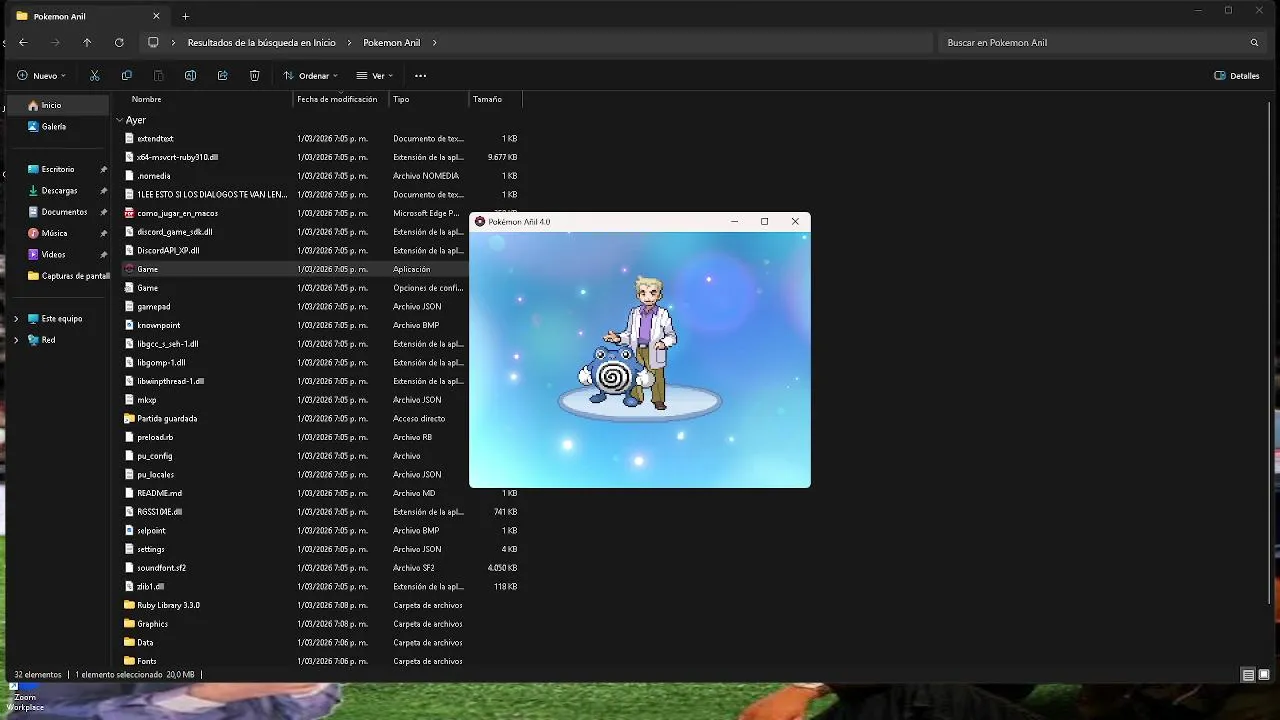Click Oak and Poliwhirl in game window

point(630,345)
